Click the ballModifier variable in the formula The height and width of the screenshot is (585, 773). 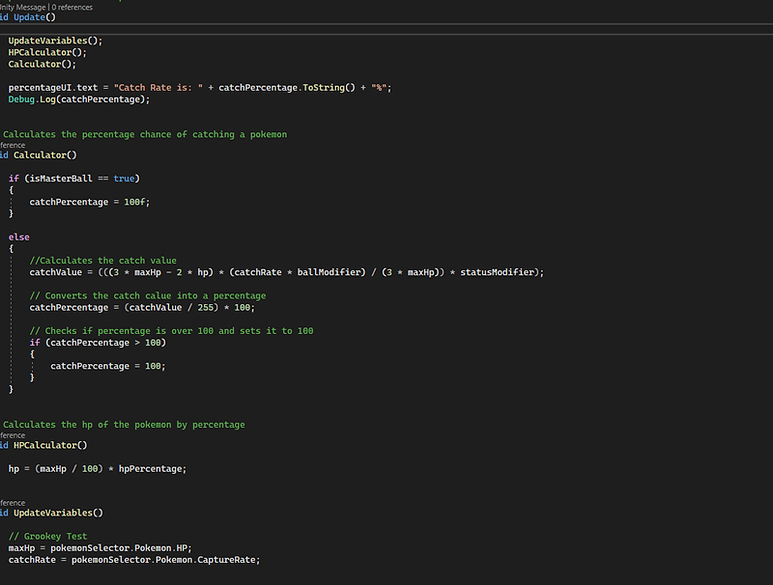pyautogui.click(x=328, y=272)
